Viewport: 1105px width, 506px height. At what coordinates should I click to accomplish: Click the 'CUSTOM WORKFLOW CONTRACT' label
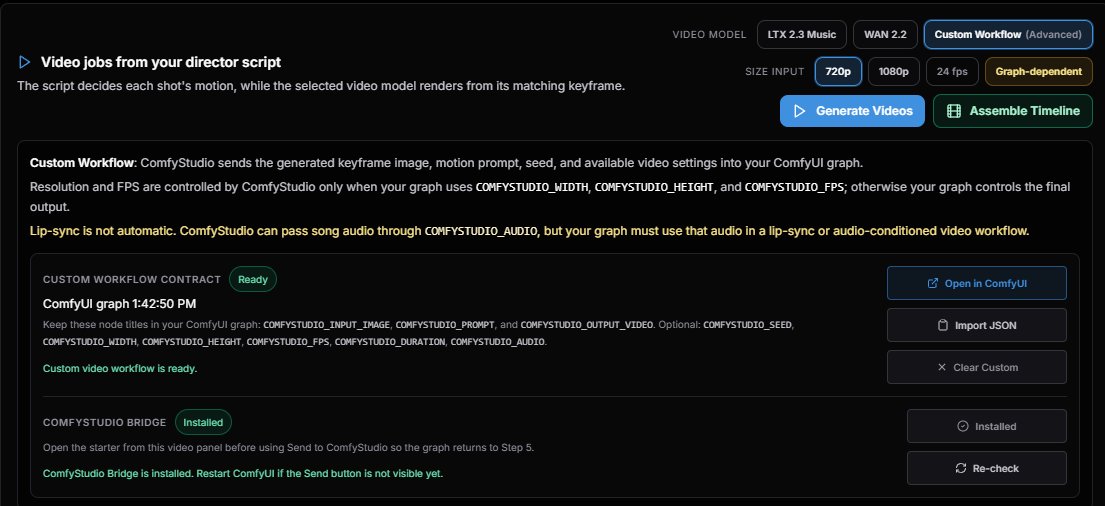(132, 279)
